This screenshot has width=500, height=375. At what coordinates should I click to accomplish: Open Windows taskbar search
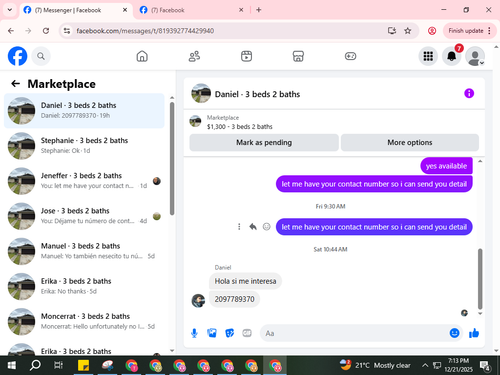point(35,365)
